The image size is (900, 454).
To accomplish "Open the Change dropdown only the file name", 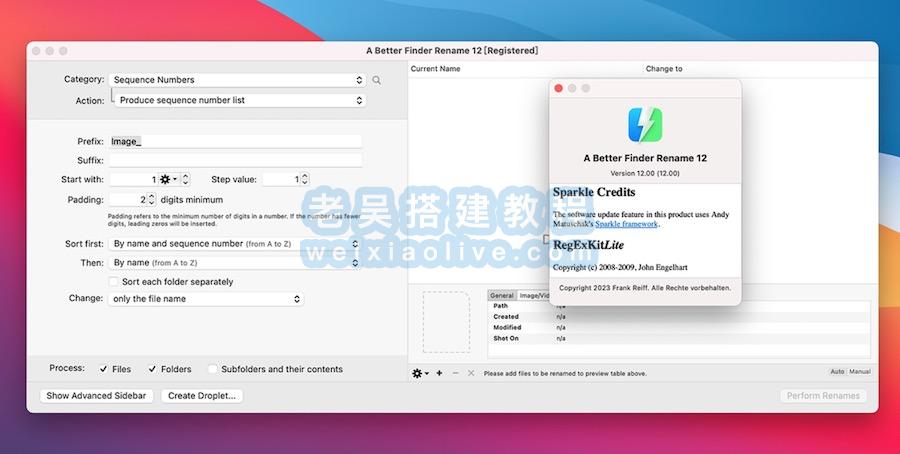I will (x=205, y=299).
